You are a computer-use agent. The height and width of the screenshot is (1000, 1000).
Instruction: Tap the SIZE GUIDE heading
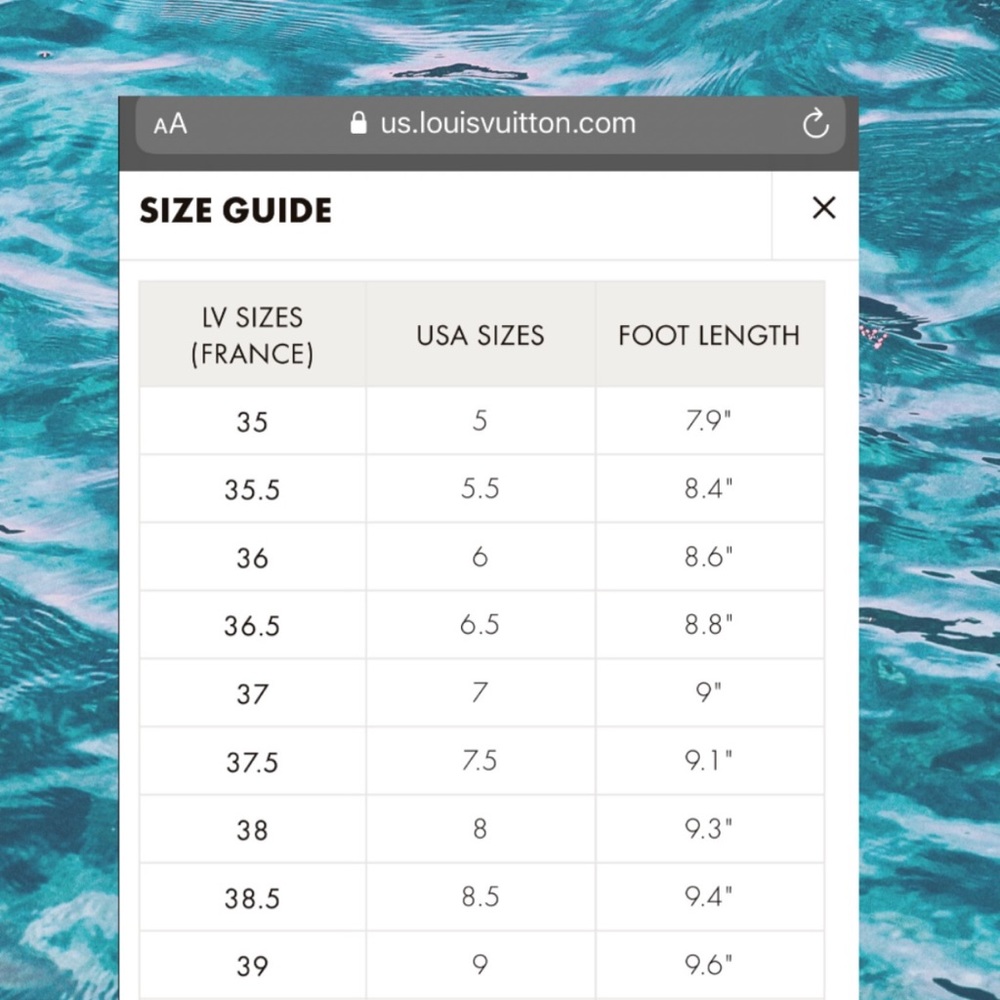[x=236, y=210]
